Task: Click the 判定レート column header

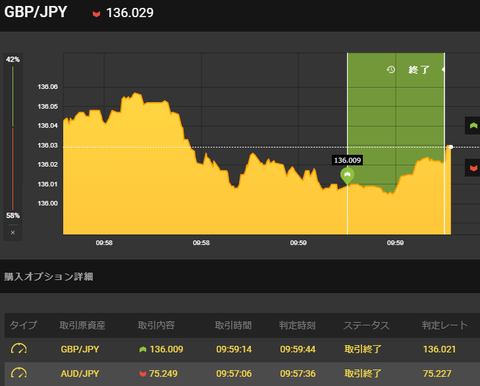Action: (445, 325)
